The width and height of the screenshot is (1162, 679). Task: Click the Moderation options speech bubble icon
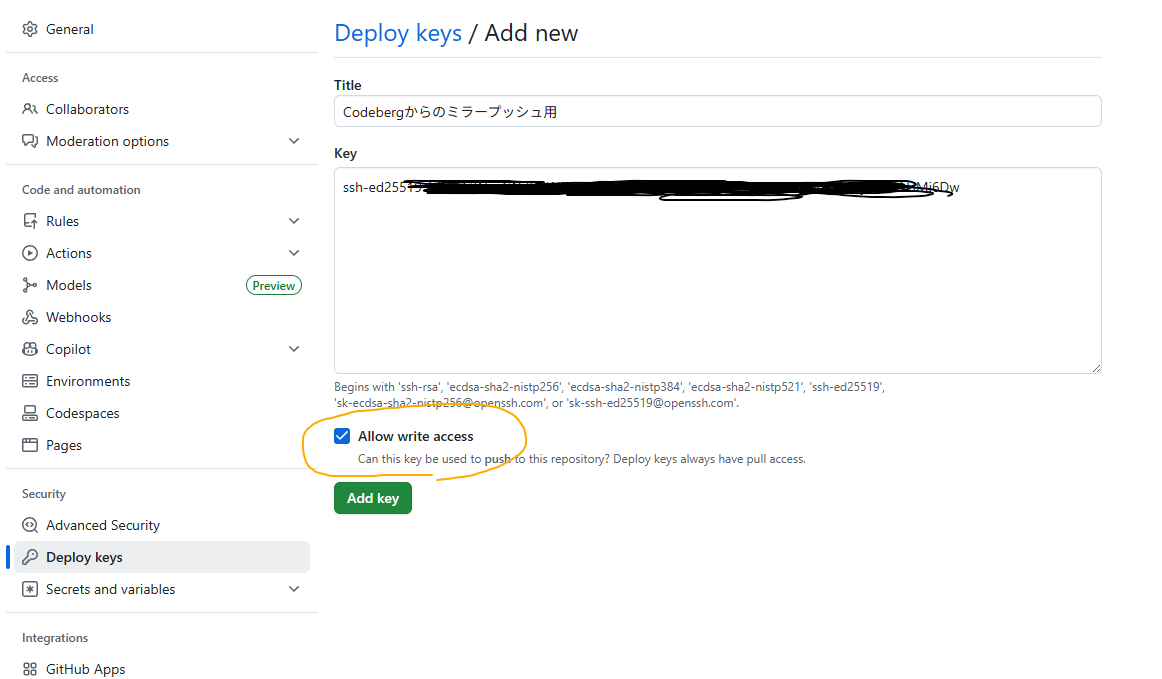pos(30,141)
